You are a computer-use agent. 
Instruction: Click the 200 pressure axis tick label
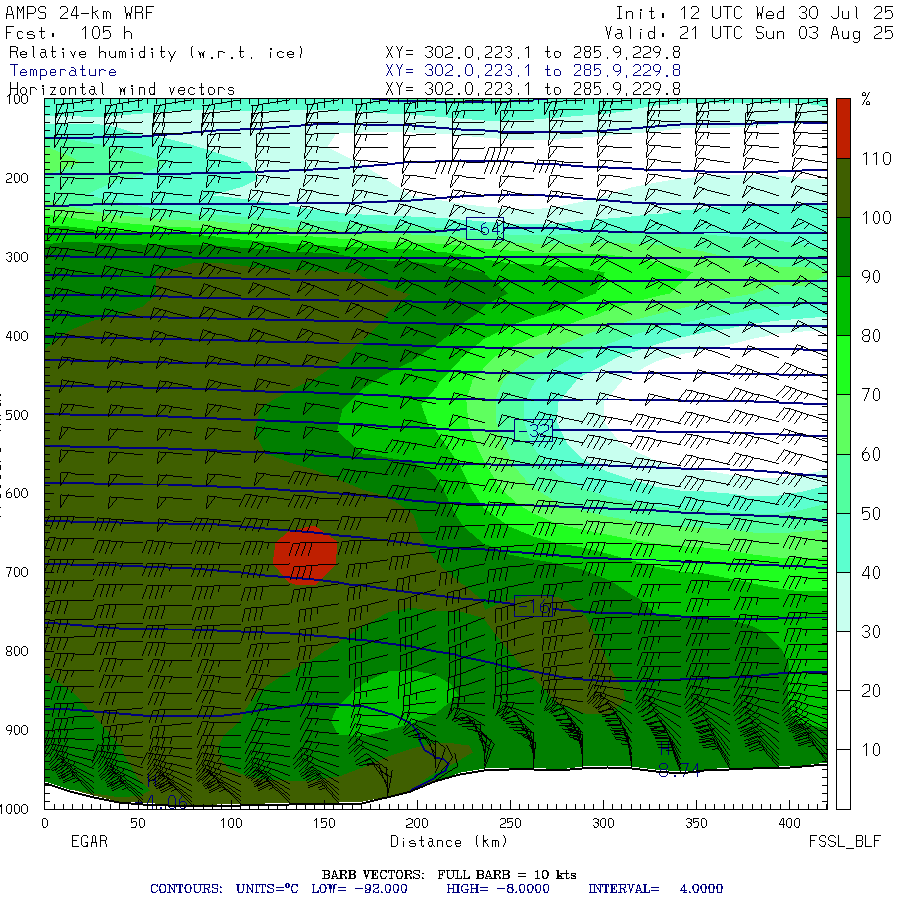click(17, 178)
